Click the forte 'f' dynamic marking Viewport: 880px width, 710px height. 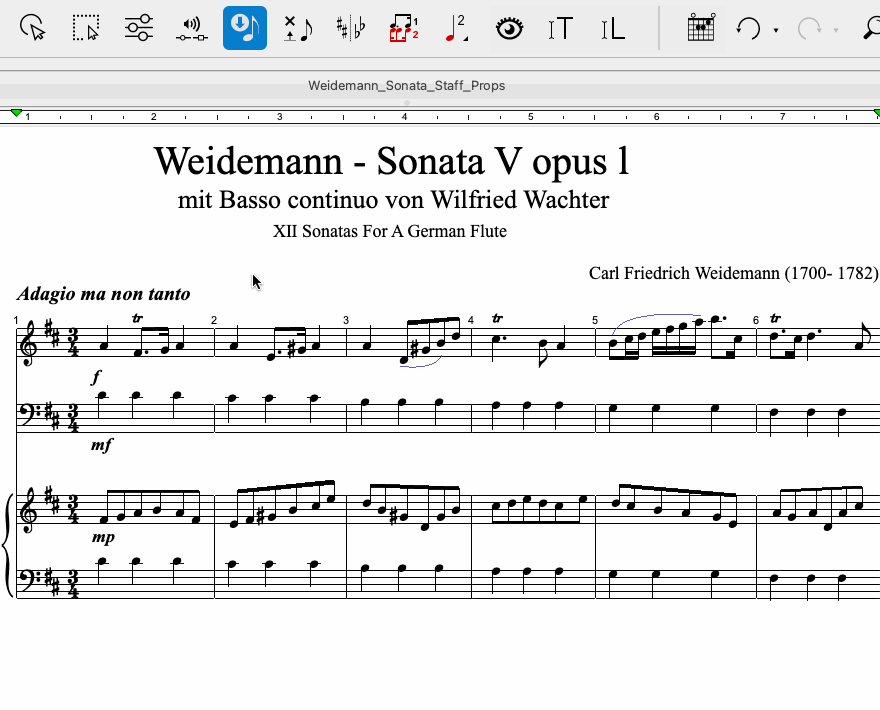point(96,377)
